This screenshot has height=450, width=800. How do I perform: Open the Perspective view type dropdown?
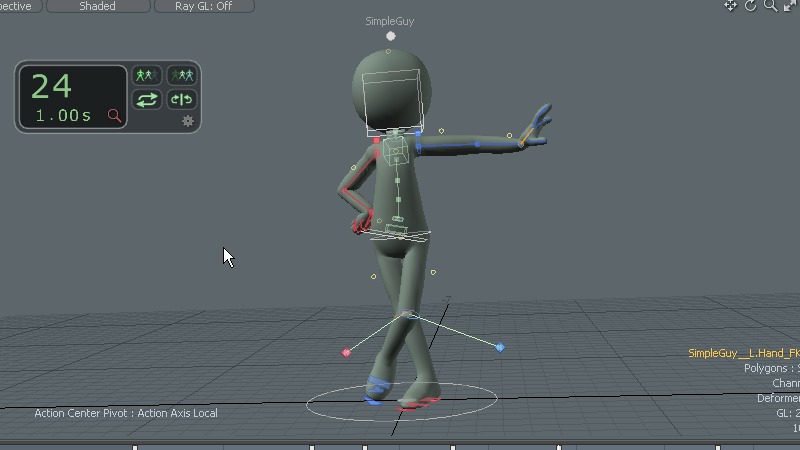click(18, 6)
